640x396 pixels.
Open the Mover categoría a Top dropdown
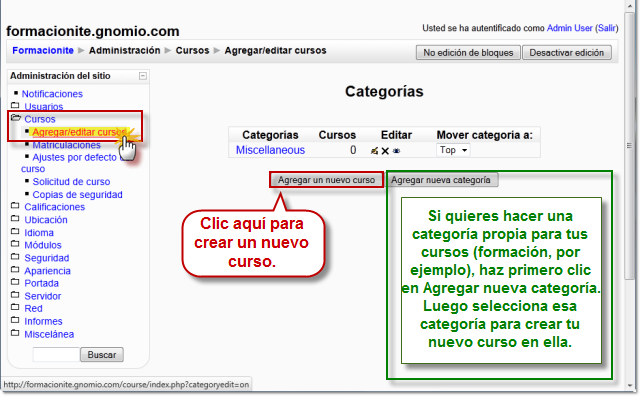tap(453, 150)
